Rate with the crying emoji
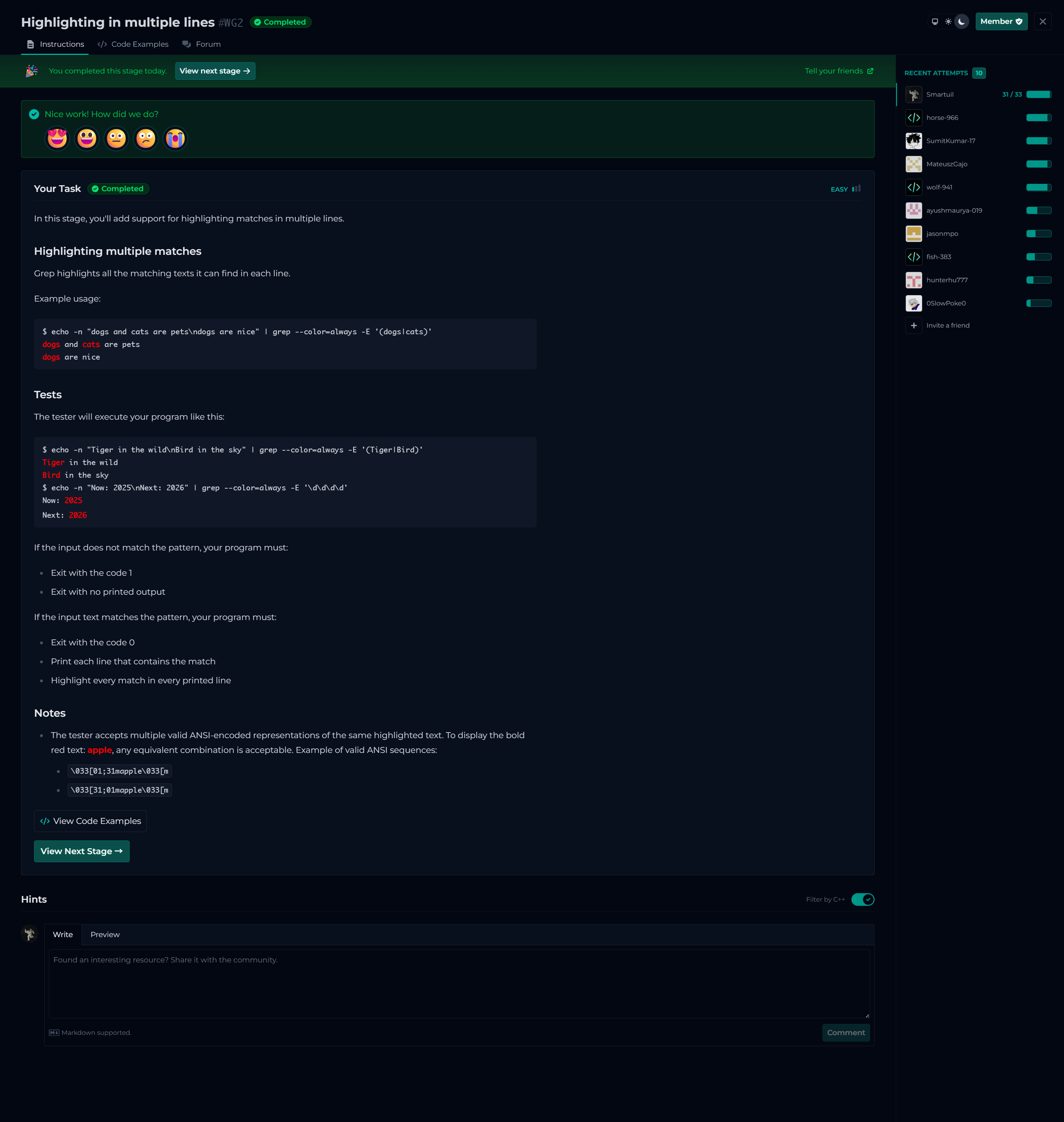Image resolution: width=1064 pixels, height=1122 pixels. (175, 138)
